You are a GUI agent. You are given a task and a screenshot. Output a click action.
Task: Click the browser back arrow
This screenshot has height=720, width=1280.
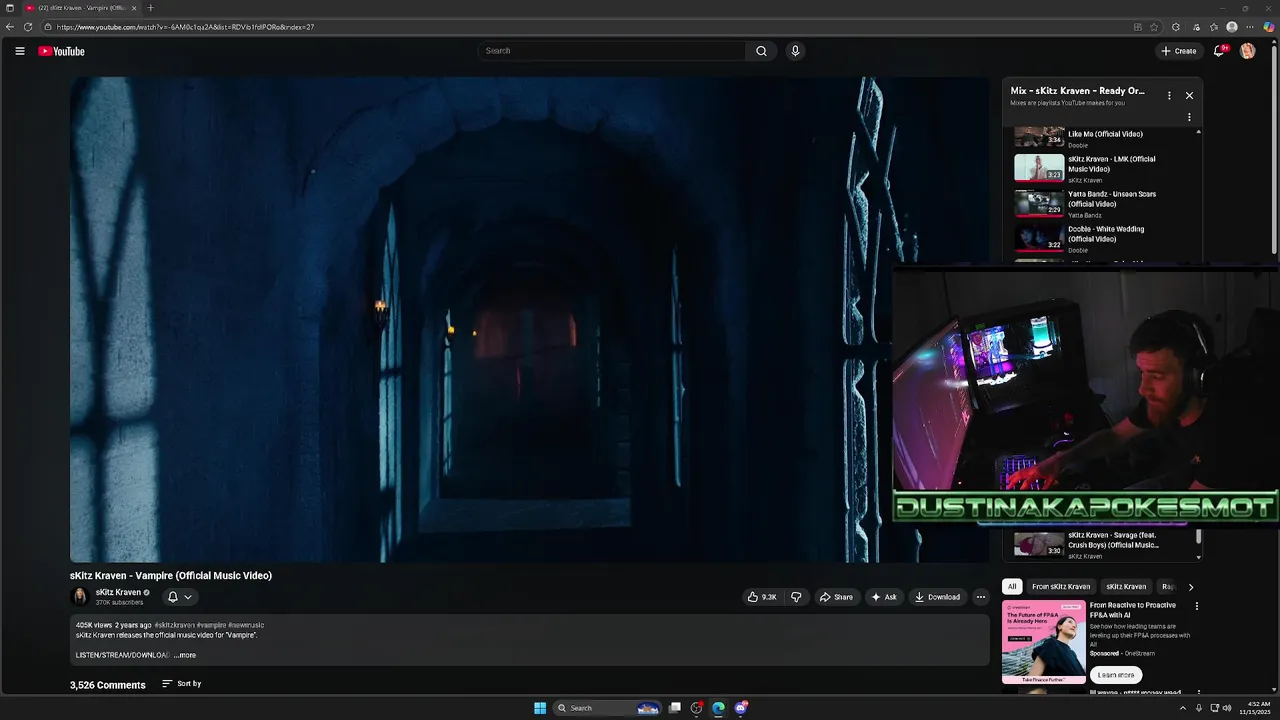pos(10,27)
